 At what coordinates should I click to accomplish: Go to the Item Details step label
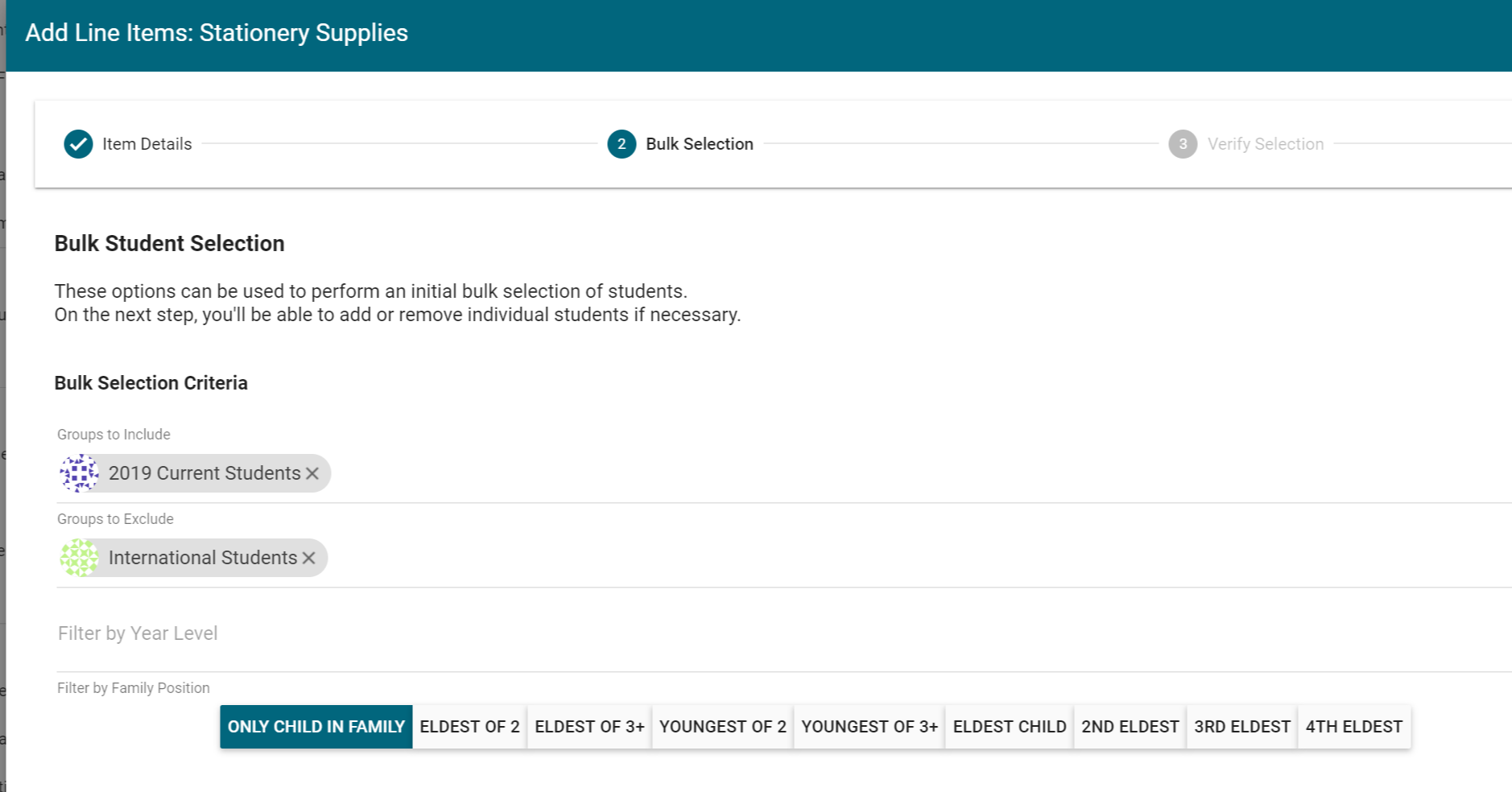click(x=147, y=144)
